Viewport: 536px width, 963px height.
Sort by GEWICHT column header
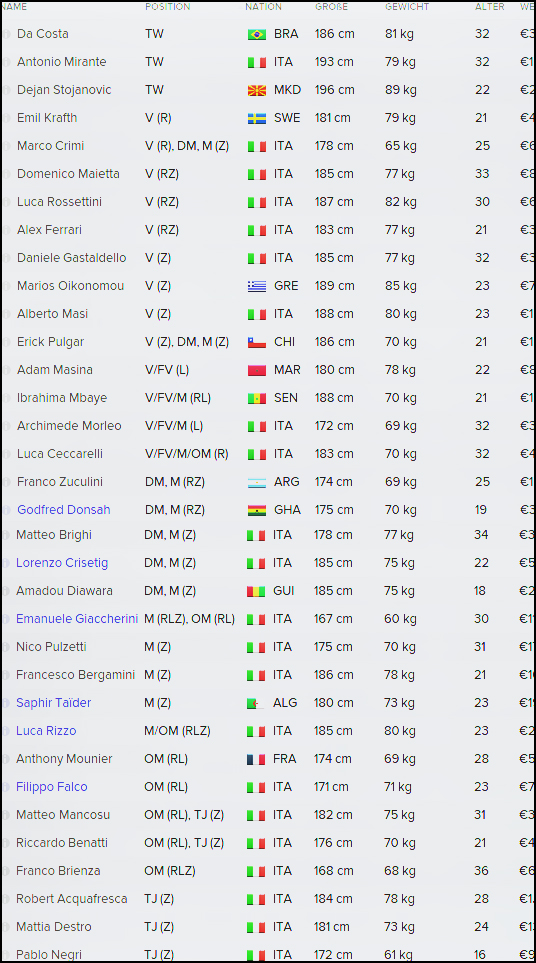(x=407, y=7)
